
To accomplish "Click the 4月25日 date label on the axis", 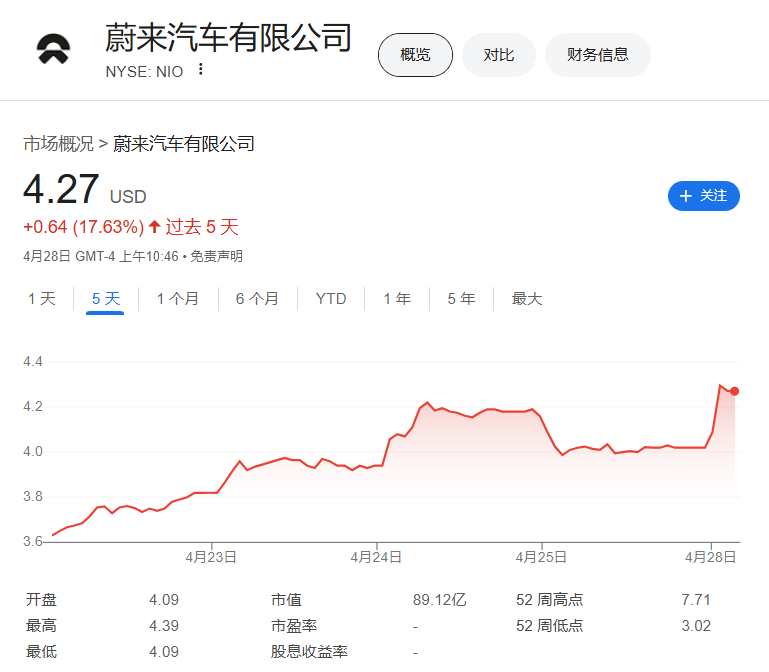I will point(541,557).
